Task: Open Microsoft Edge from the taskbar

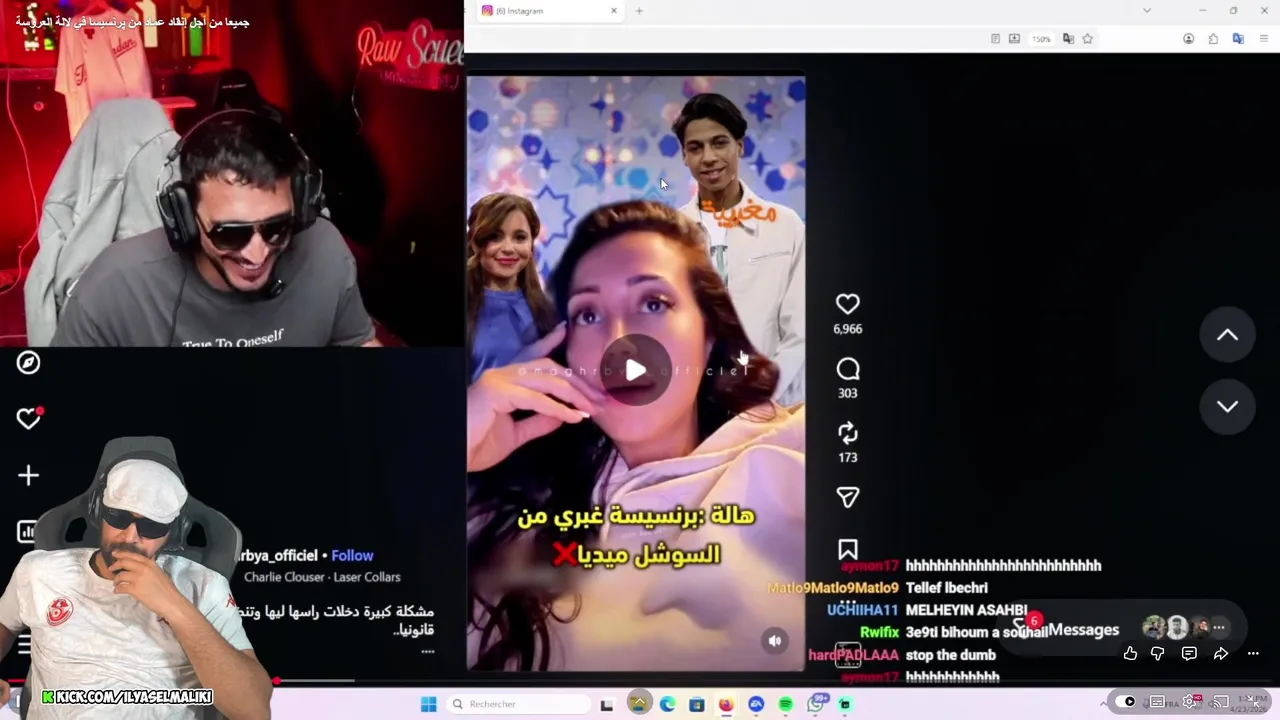Action: [667, 704]
